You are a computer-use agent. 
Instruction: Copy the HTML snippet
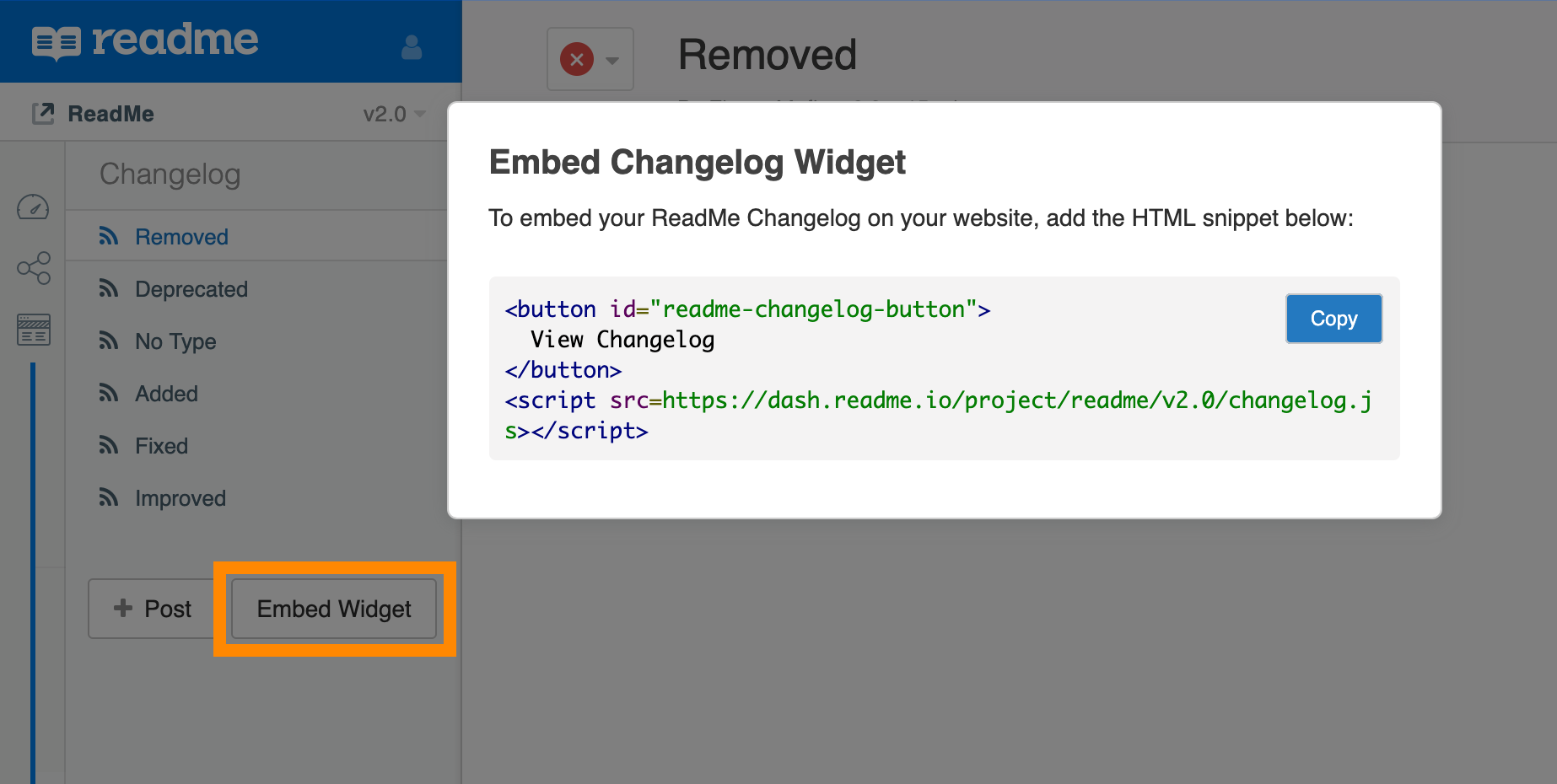1333,319
